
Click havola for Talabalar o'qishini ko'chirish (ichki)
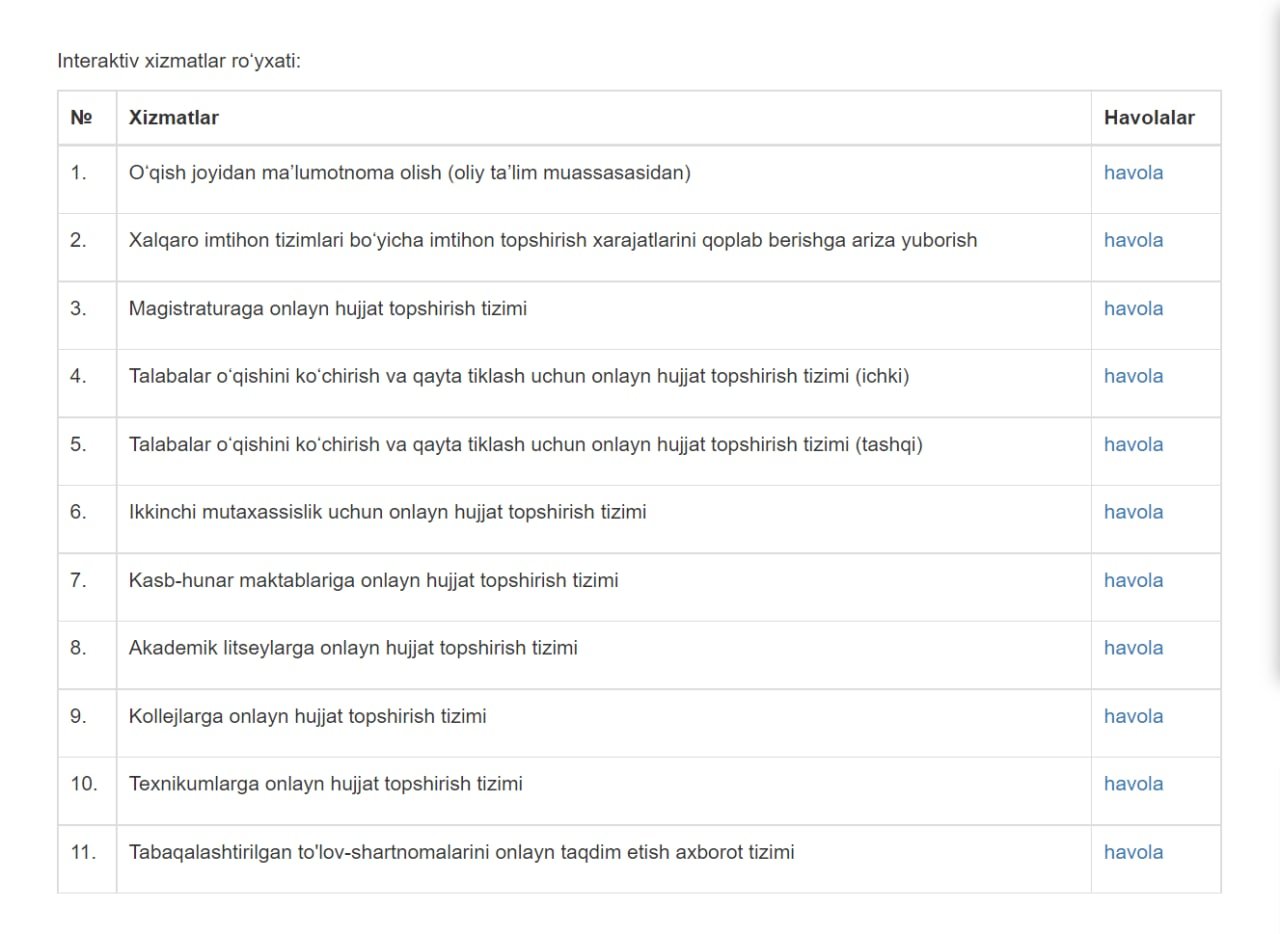(x=1133, y=376)
